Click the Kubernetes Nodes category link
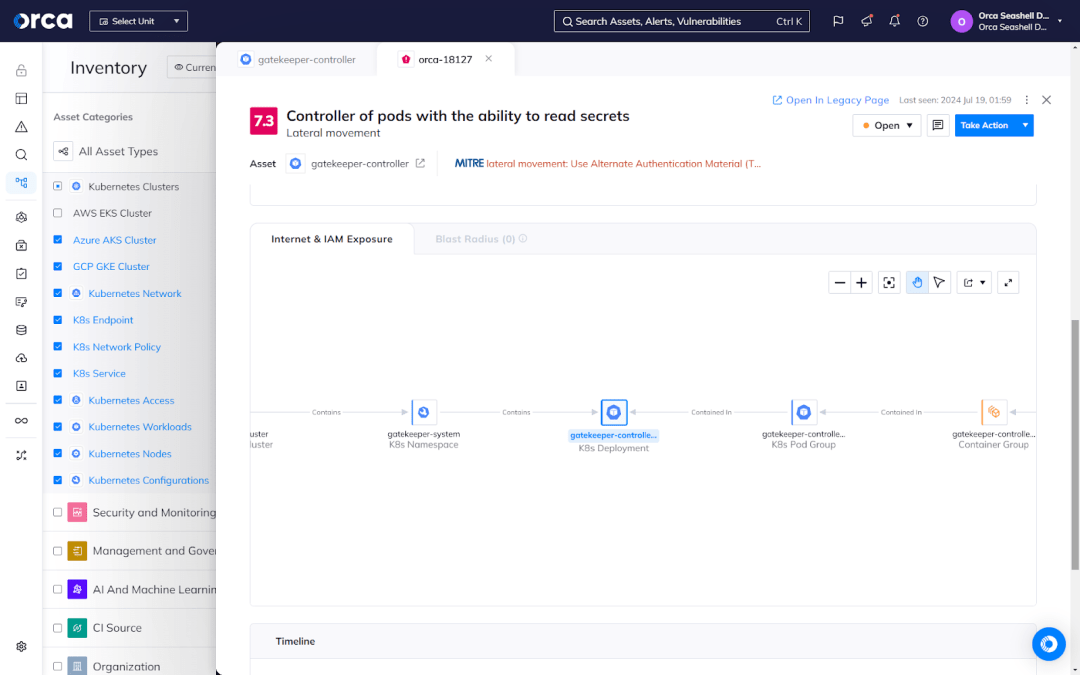Viewport: 1080px width, 675px height. pyautogui.click(x=129, y=454)
